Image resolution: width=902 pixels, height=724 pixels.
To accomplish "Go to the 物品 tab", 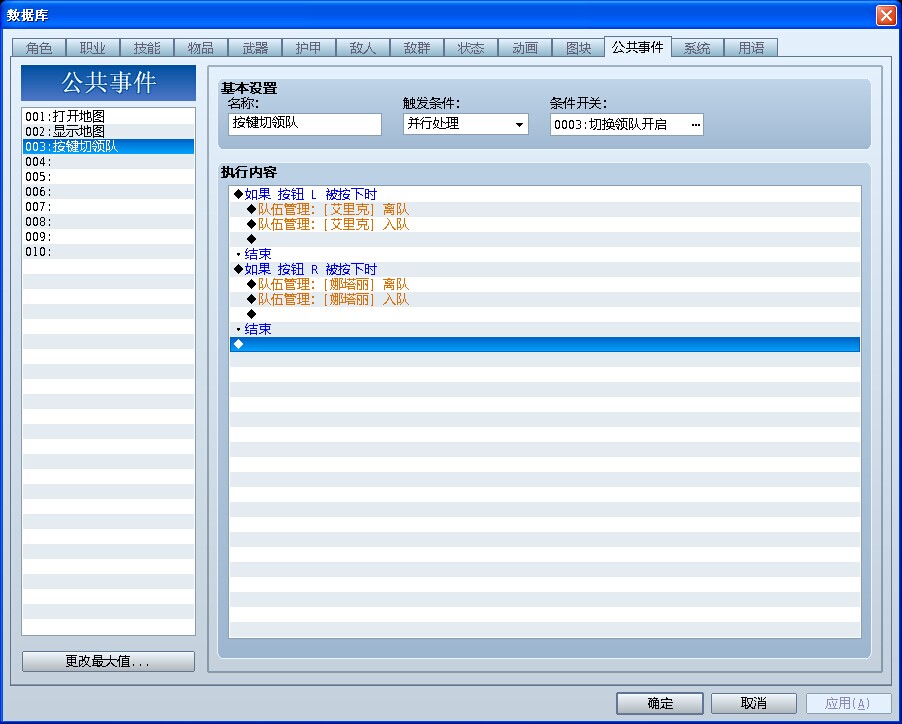I will pyautogui.click(x=201, y=47).
